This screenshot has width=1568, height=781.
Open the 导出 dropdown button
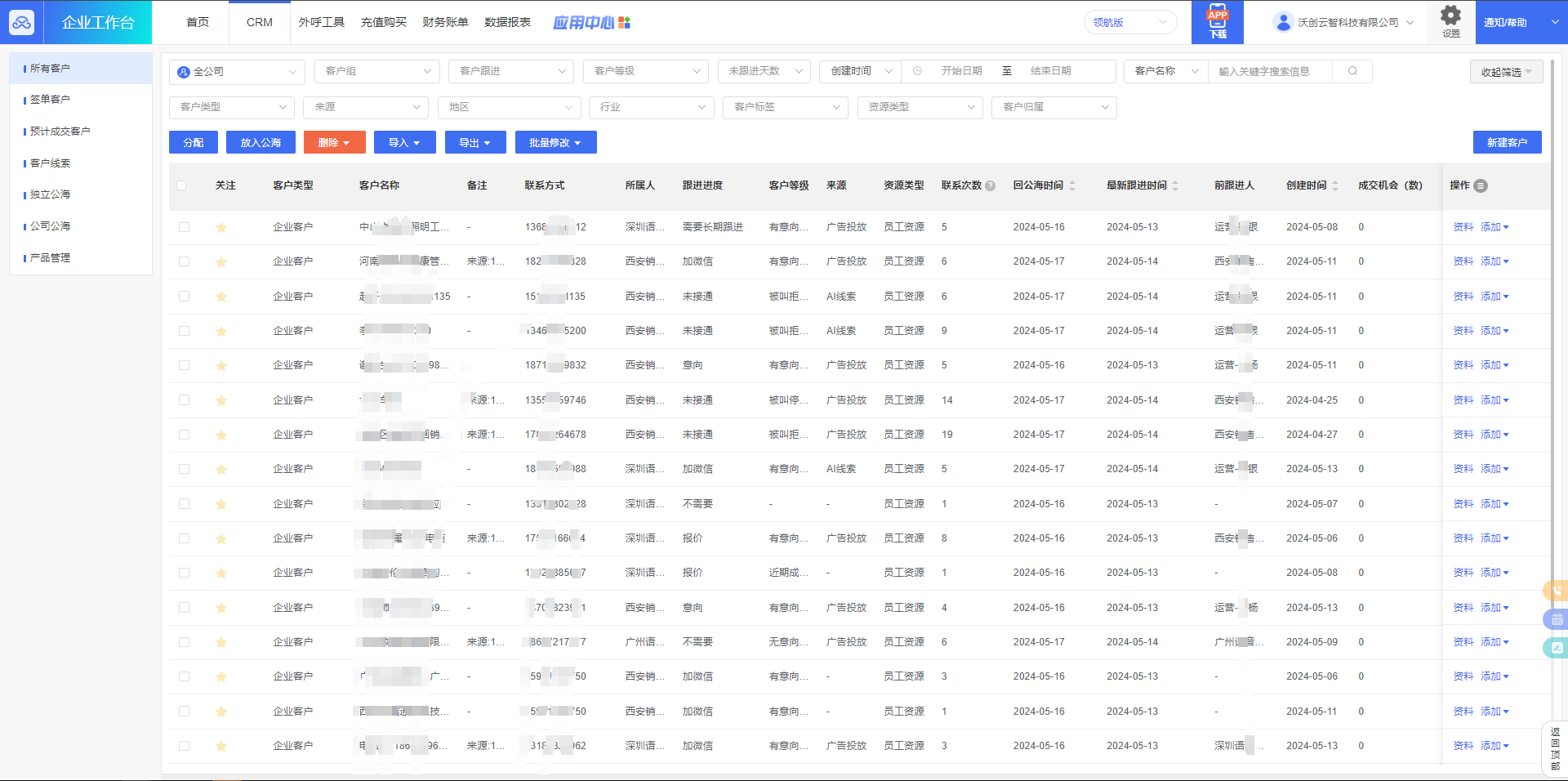click(x=475, y=142)
